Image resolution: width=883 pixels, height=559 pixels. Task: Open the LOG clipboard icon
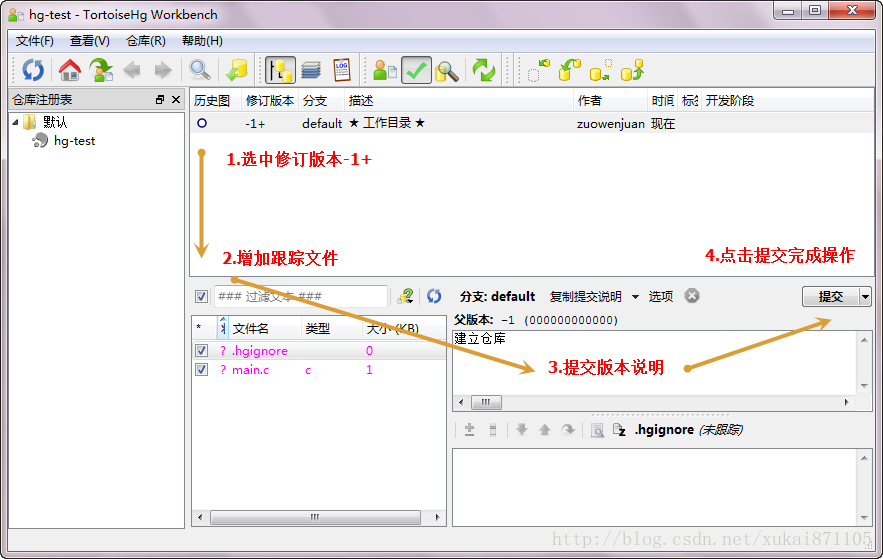342,70
